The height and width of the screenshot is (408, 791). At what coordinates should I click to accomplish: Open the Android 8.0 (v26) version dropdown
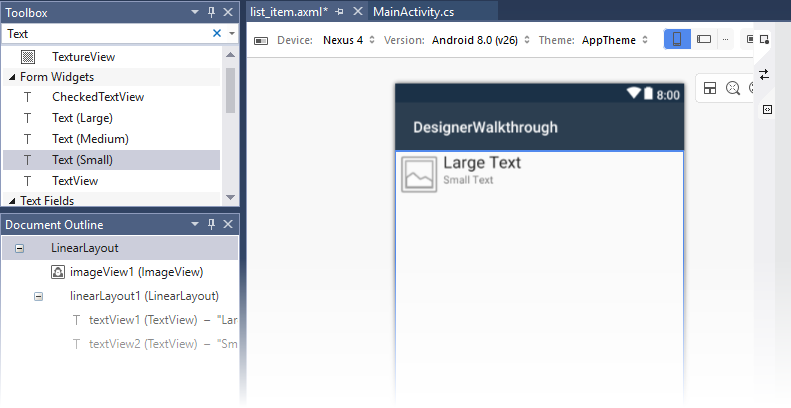pos(481,40)
